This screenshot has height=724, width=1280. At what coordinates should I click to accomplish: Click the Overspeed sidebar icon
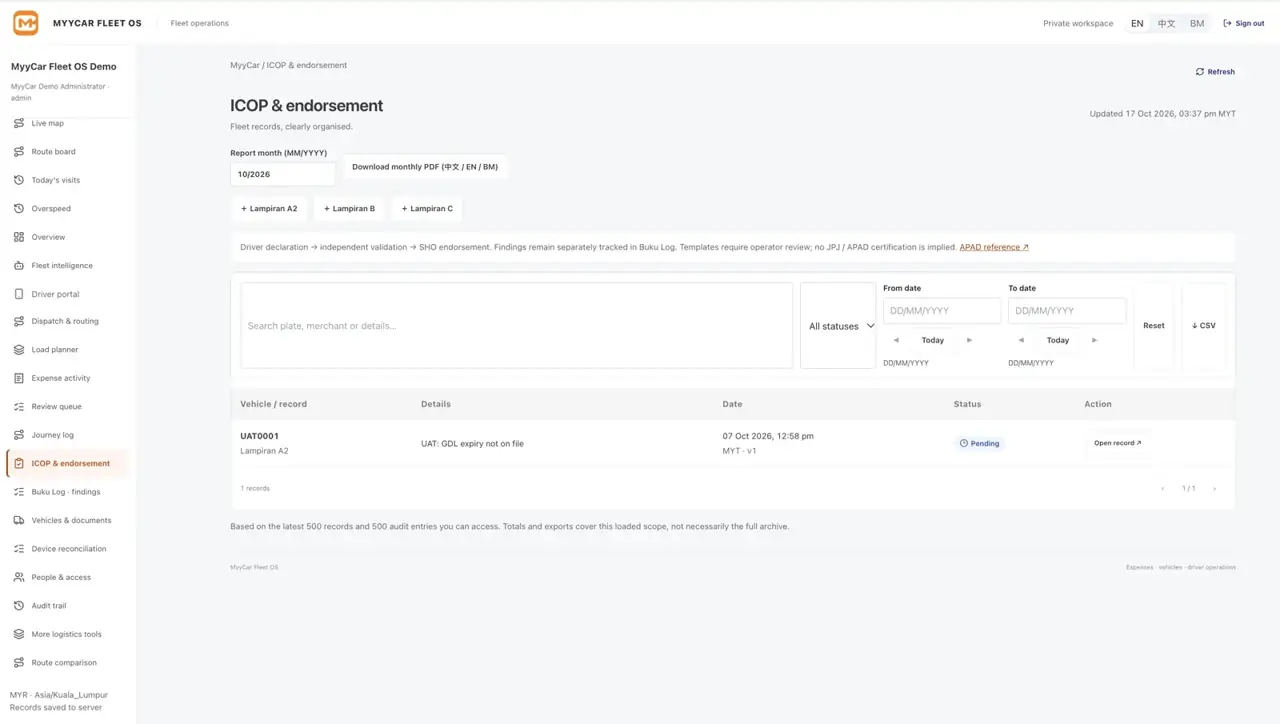point(19,209)
